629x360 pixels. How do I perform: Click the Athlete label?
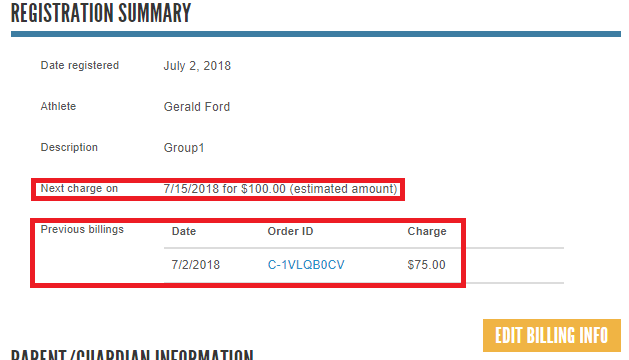[x=58, y=106]
